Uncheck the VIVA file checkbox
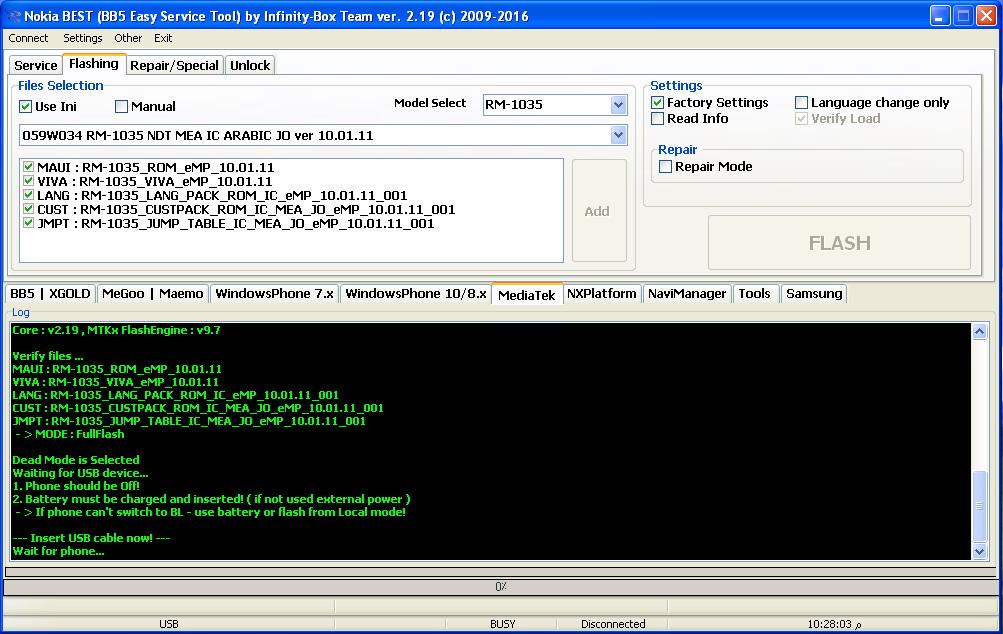The width and height of the screenshot is (1003, 634). (28, 181)
